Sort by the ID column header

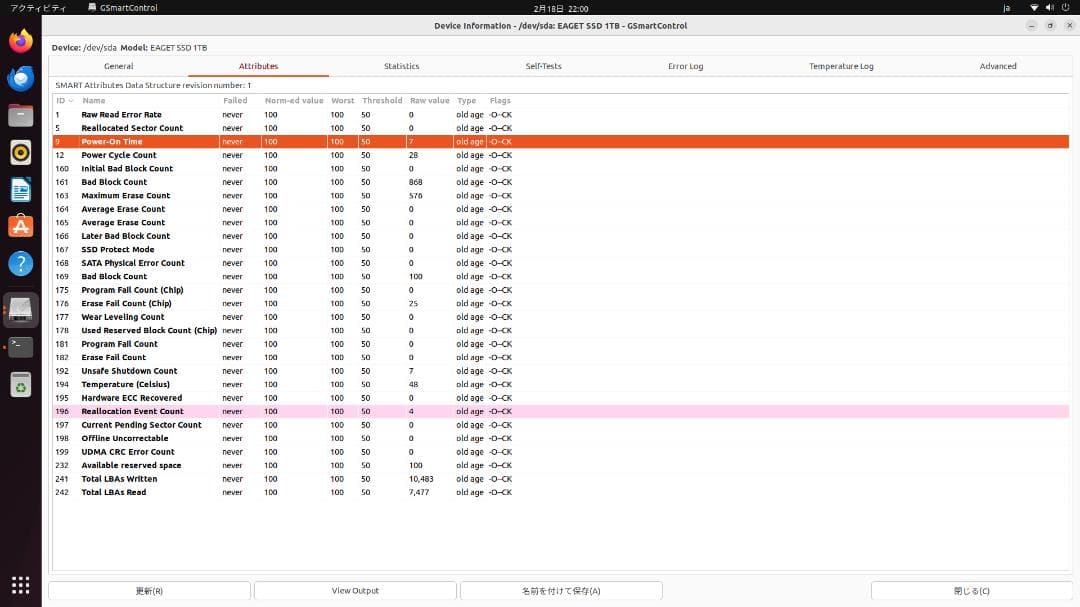(65, 101)
